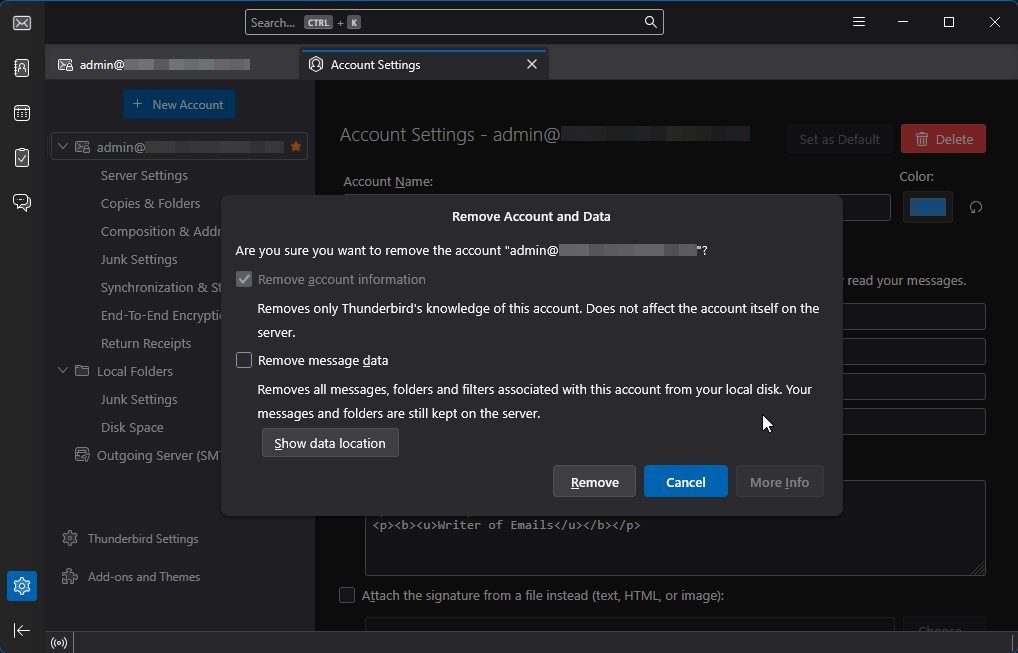Open the Address Book space
1018x653 pixels.
pos(21,68)
